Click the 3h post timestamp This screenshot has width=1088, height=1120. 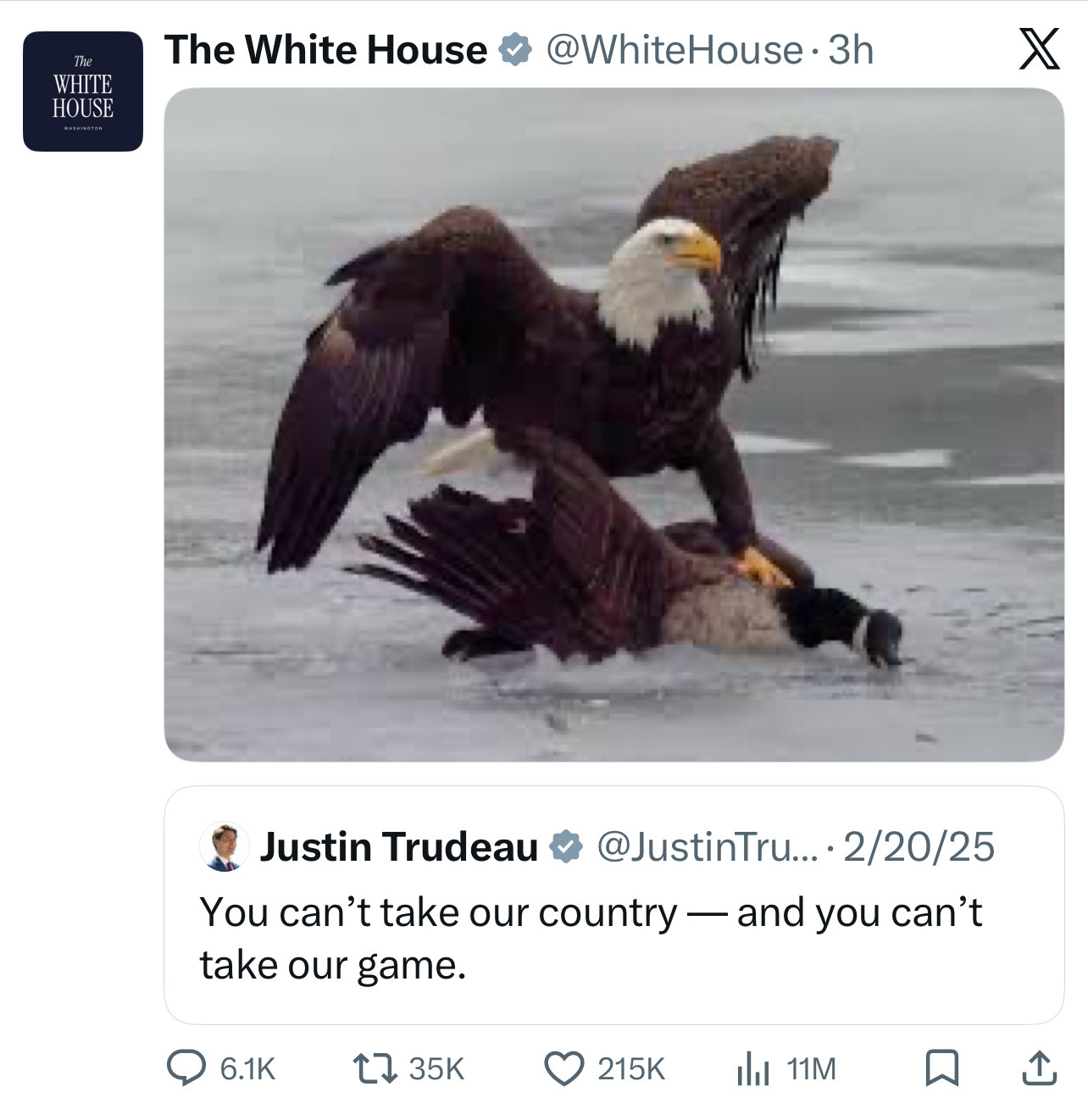click(850, 50)
